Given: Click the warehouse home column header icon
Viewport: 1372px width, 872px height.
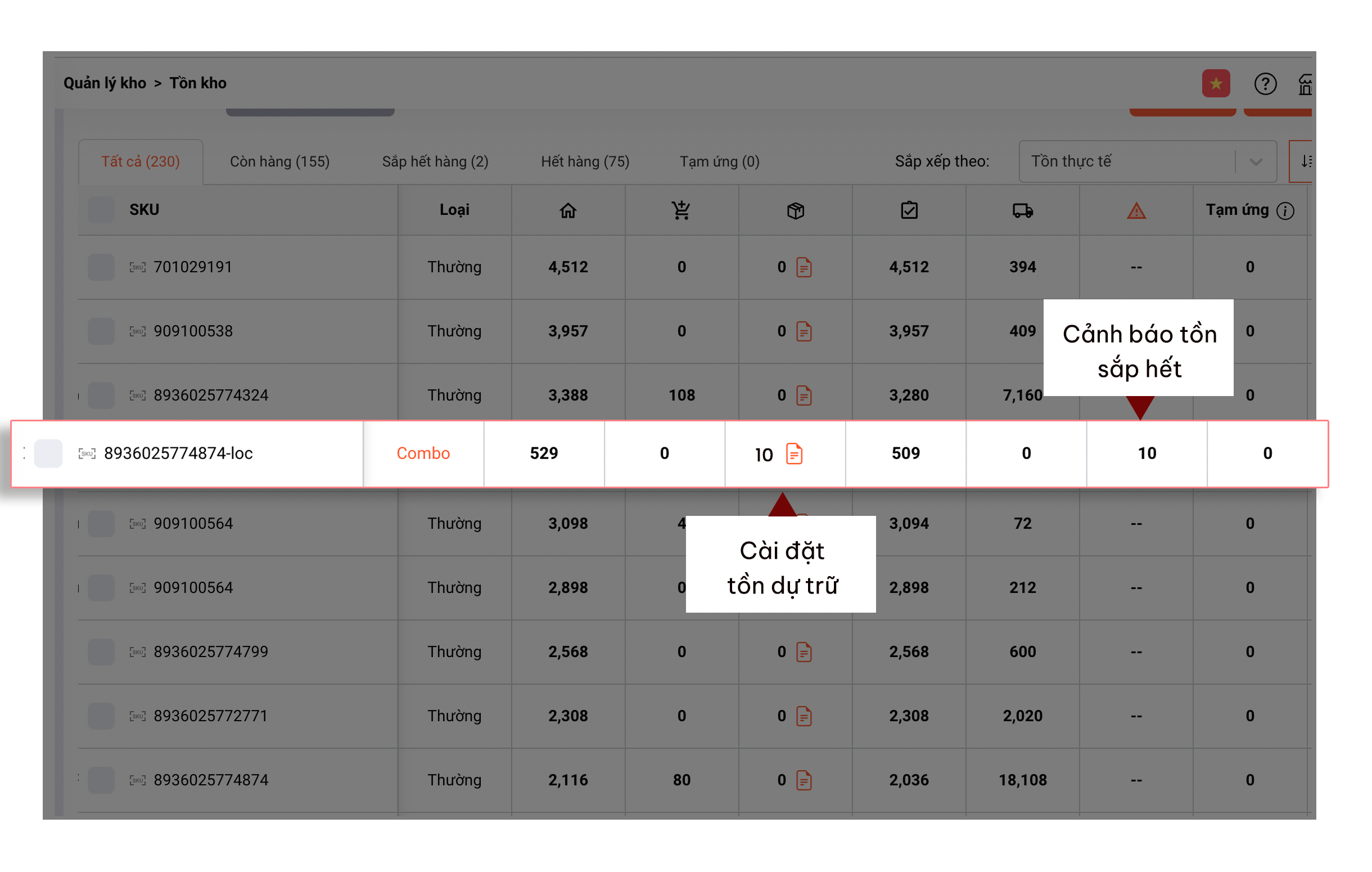Looking at the screenshot, I should 567,210.
